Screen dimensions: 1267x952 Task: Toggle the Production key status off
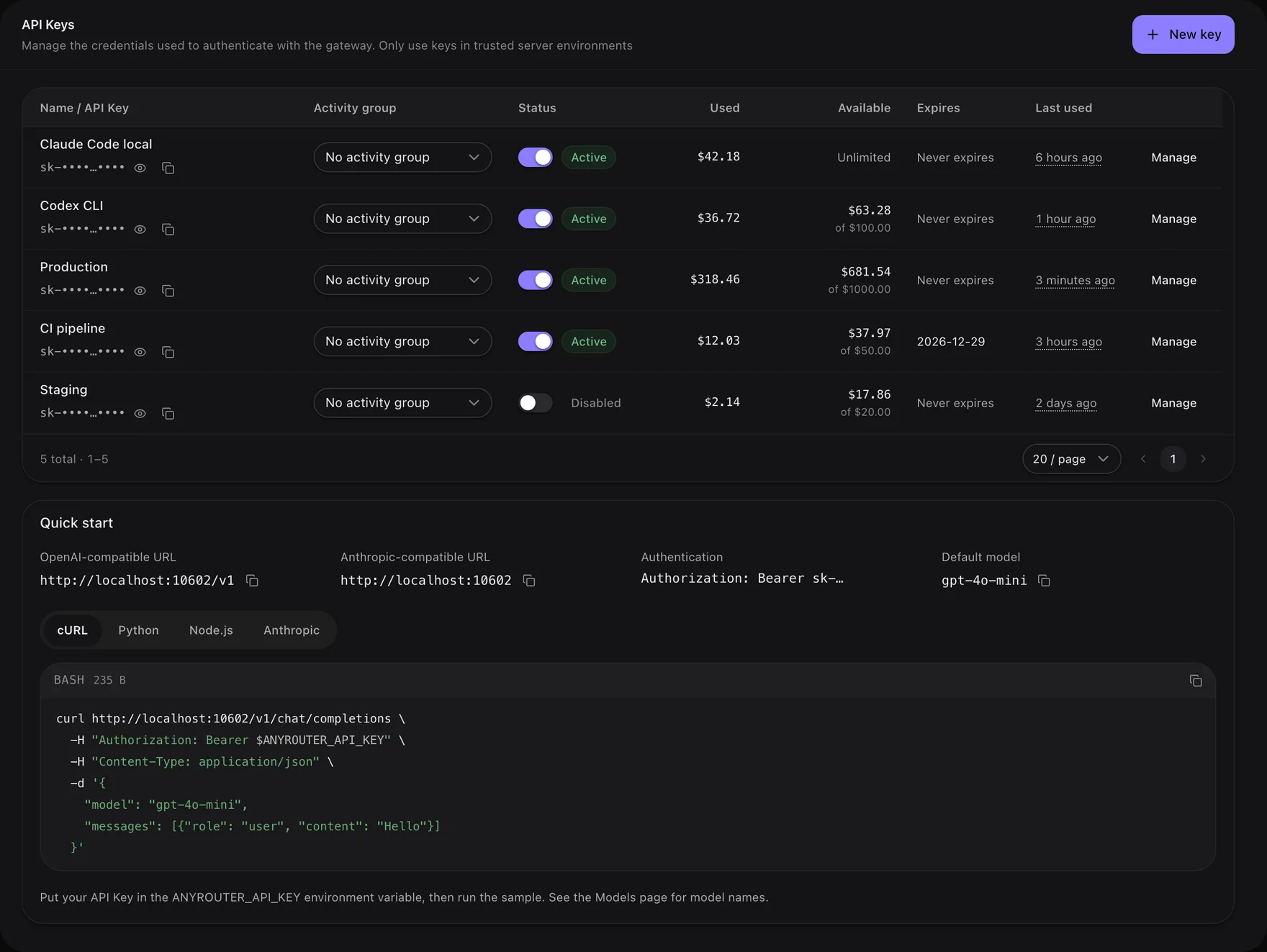536,280
